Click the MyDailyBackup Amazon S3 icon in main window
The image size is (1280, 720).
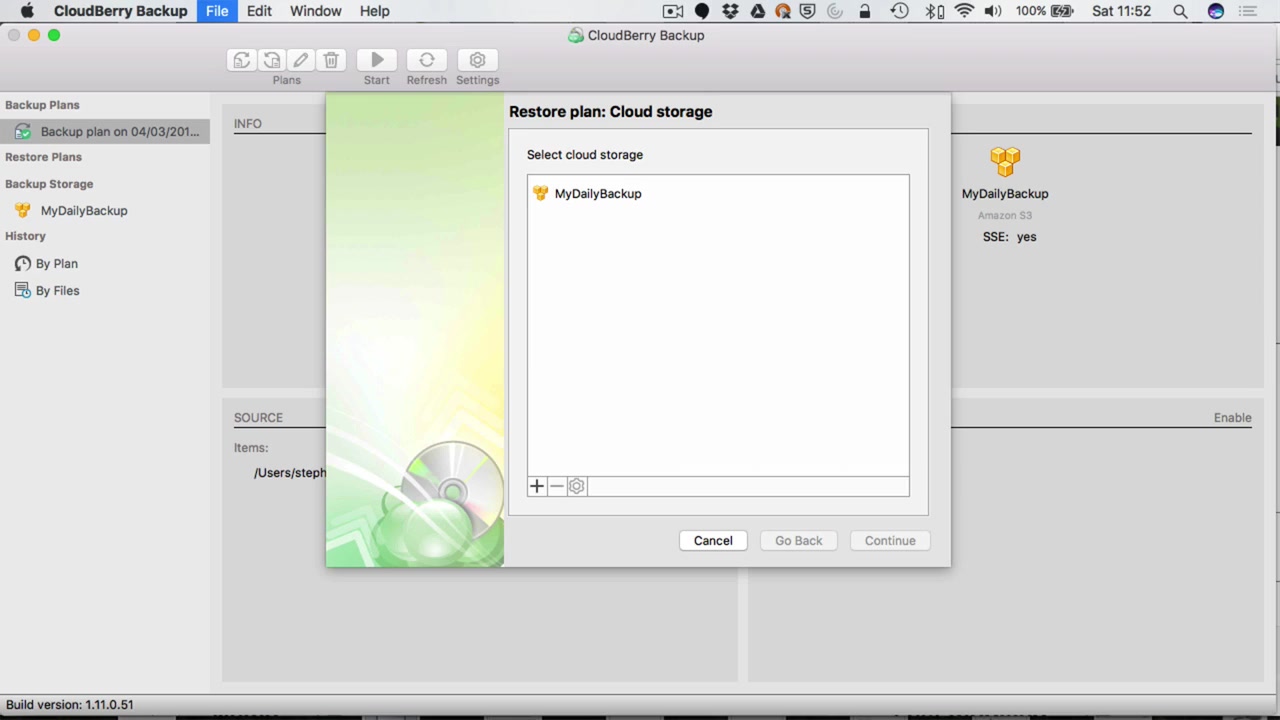tap(1005, 161)
